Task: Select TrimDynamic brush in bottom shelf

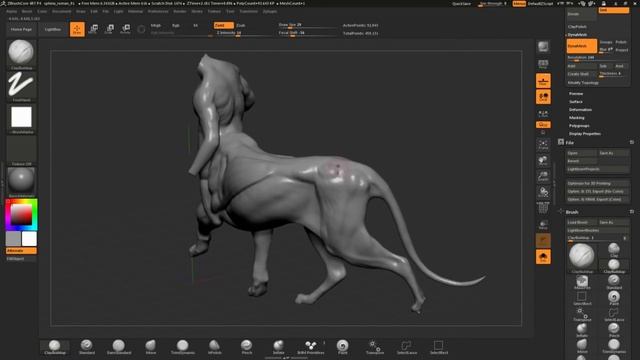Action: click(x=182, y=347)
